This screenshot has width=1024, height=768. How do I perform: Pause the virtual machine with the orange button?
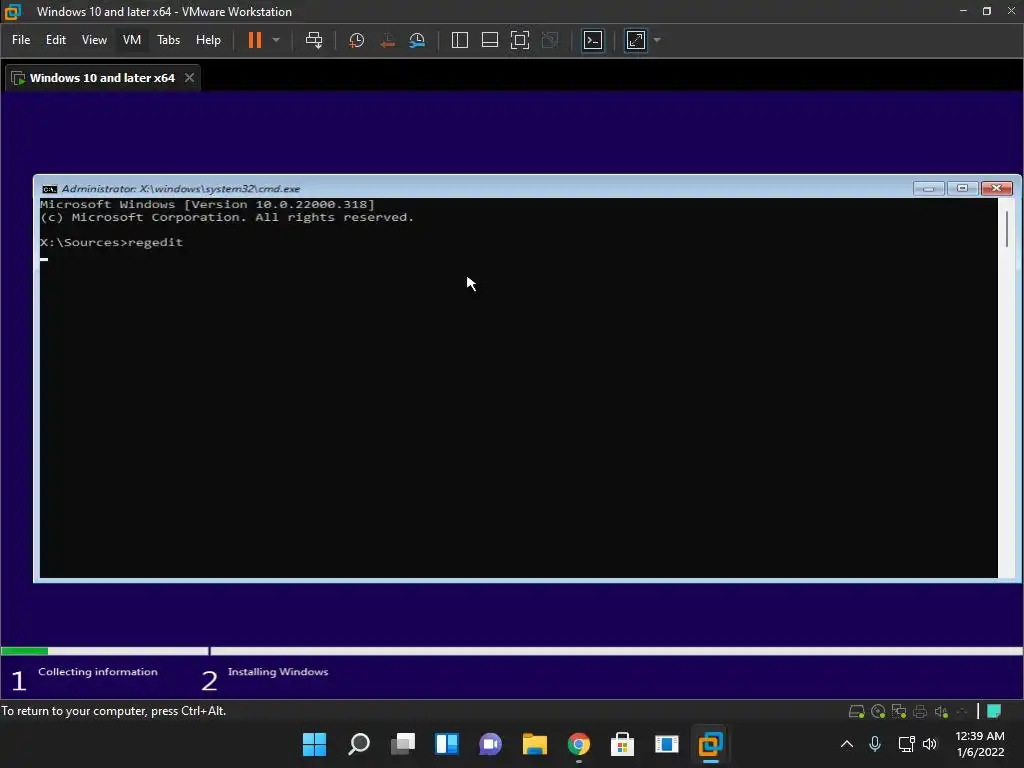coord(255,40)
